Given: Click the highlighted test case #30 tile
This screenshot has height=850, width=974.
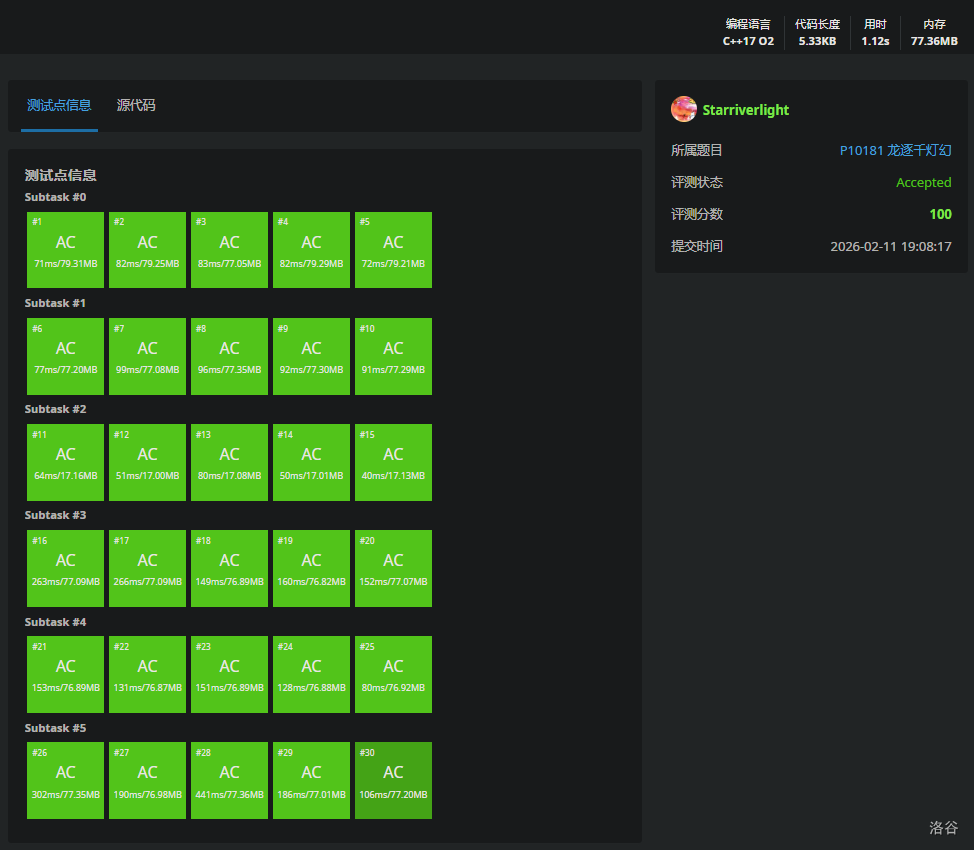Looking at the screenshot, I should click(394, 780).
